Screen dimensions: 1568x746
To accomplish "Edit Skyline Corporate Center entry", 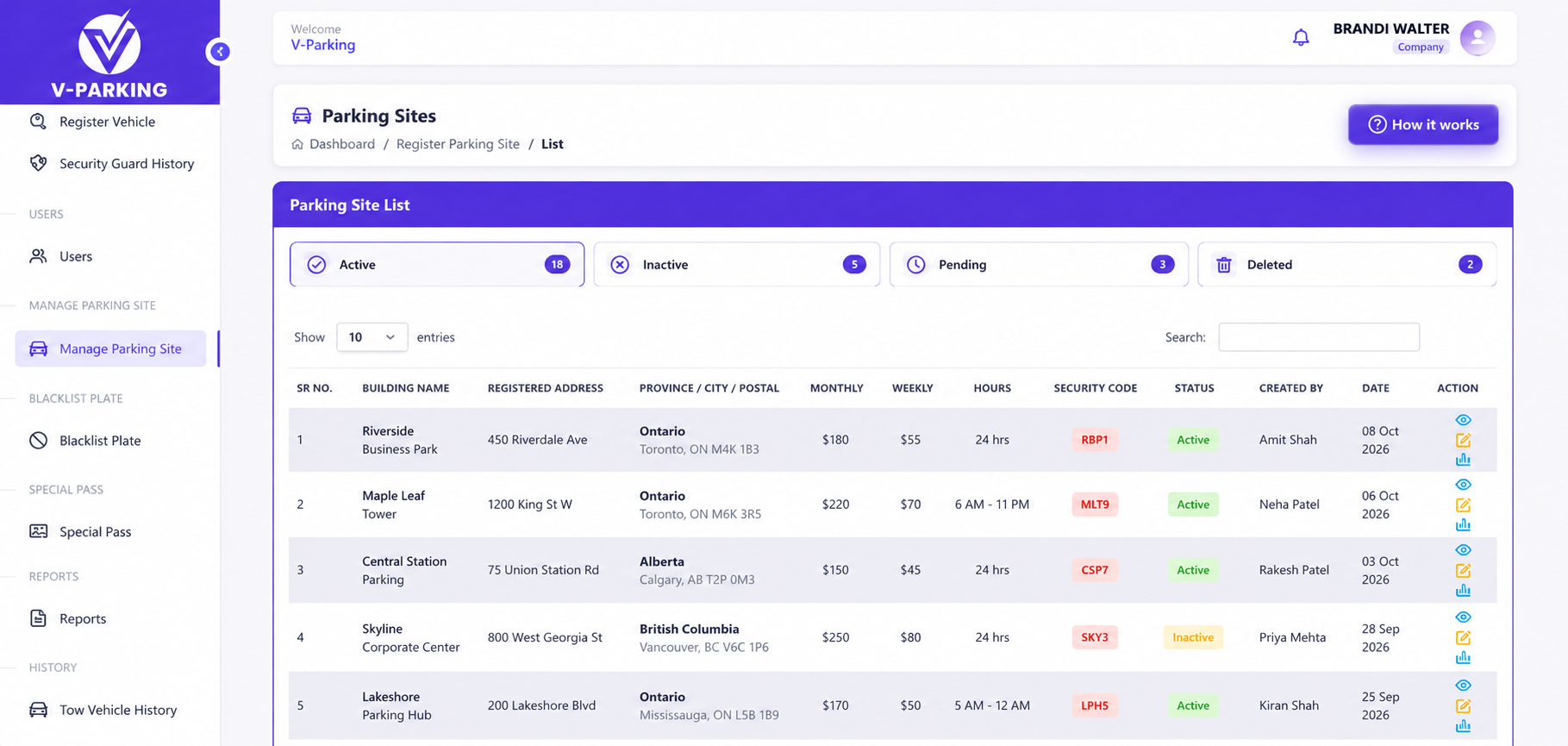I will 1463,637.
